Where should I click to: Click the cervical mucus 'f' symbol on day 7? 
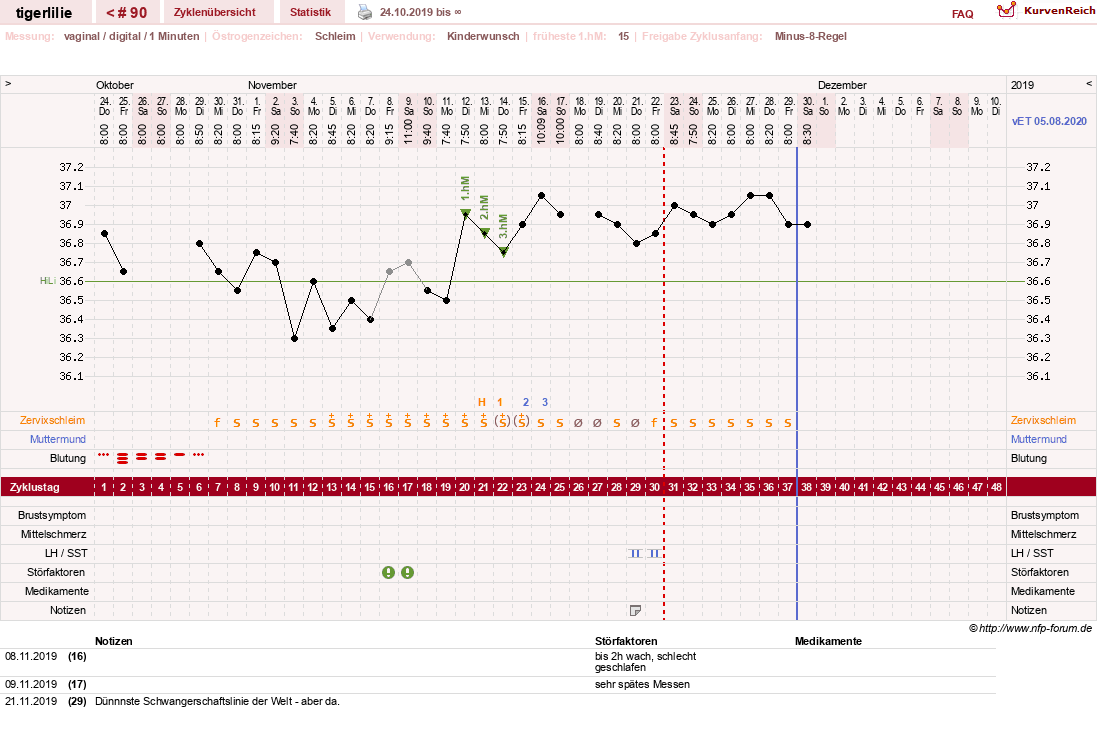pyautogui.click(x=218, y=422)
